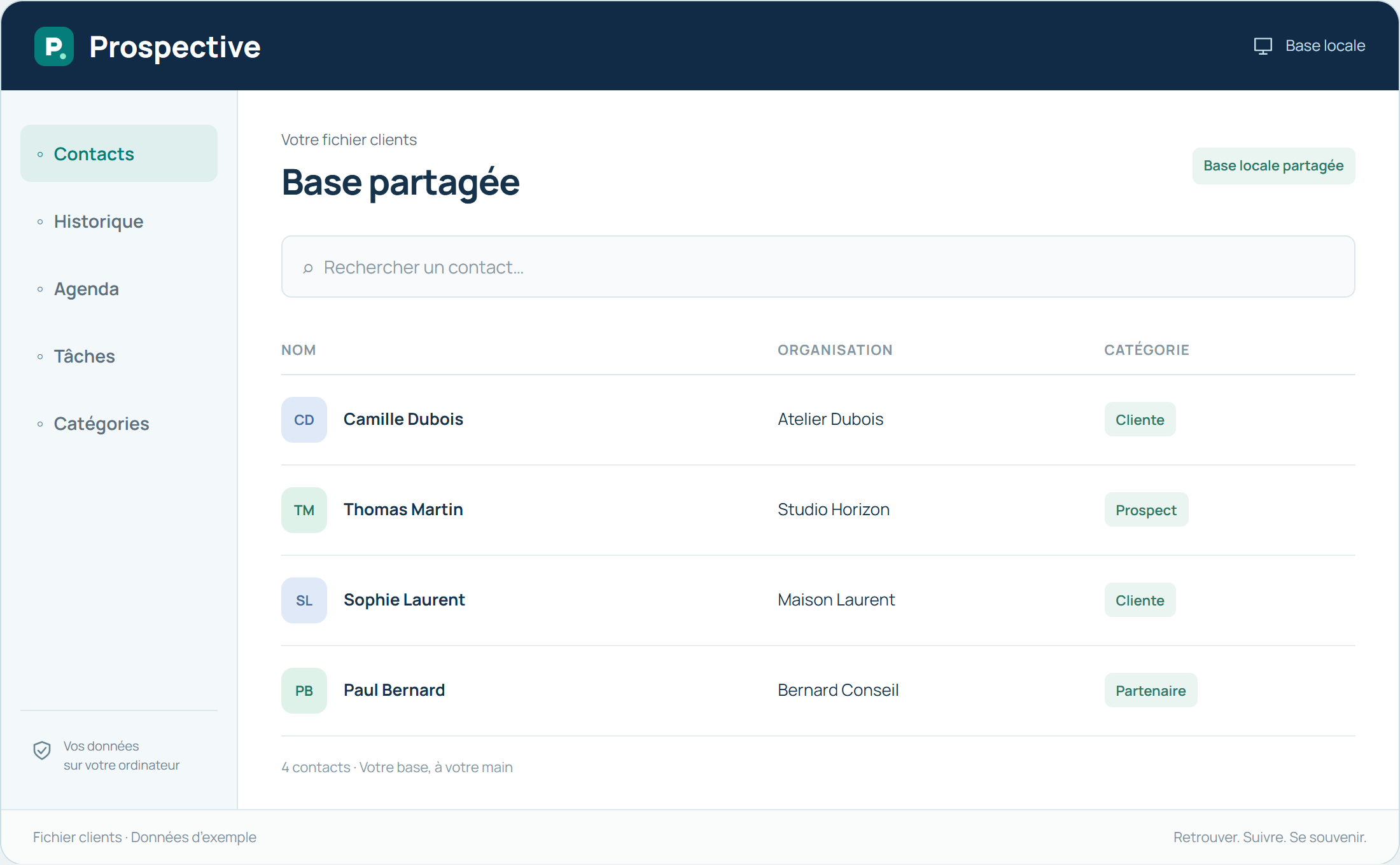The width and height of the screenshot is (1400, 865).
Task: Open the Contacts section in sidebar
Action: click(119, 153)
